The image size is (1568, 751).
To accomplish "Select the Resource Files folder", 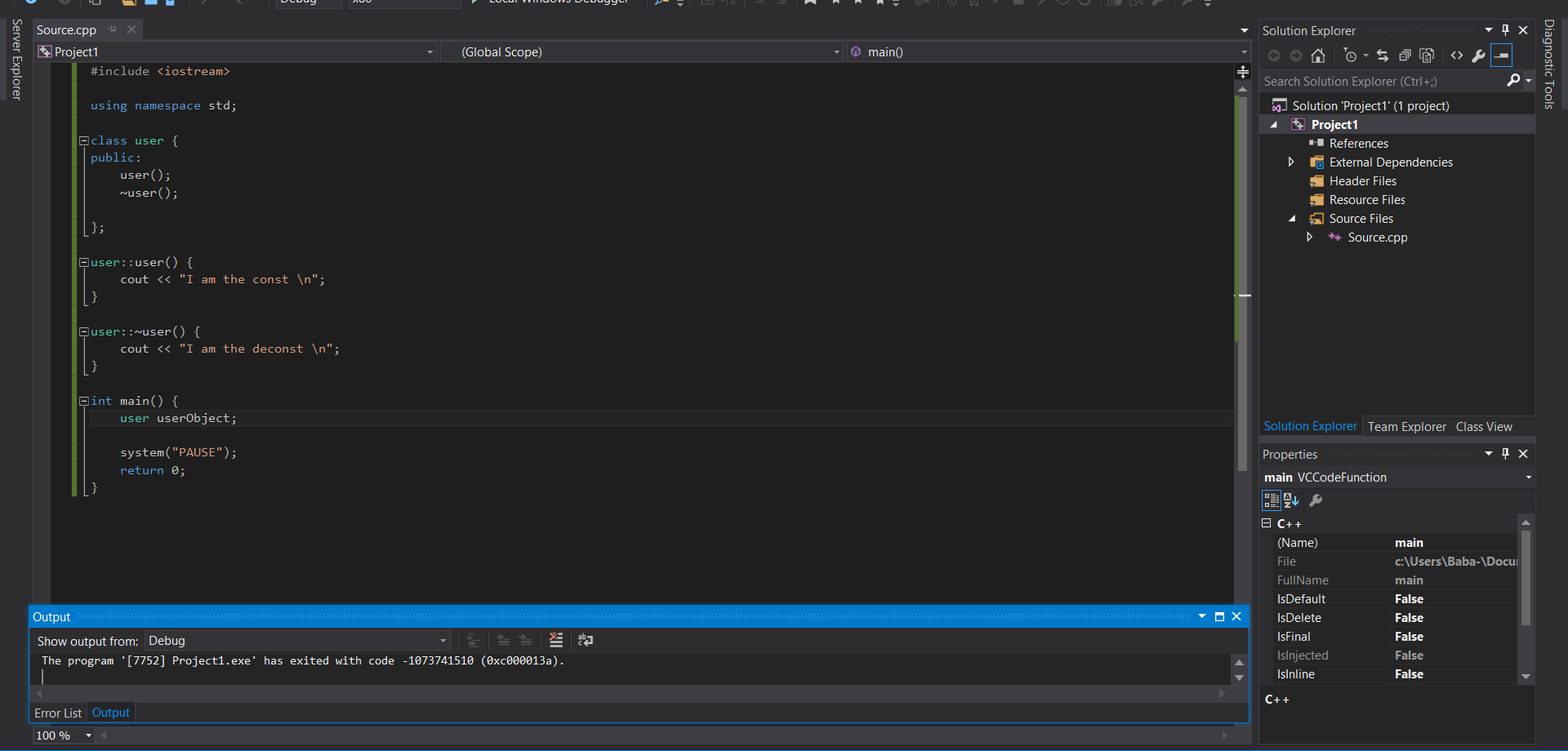I will tap(1366, 199).
